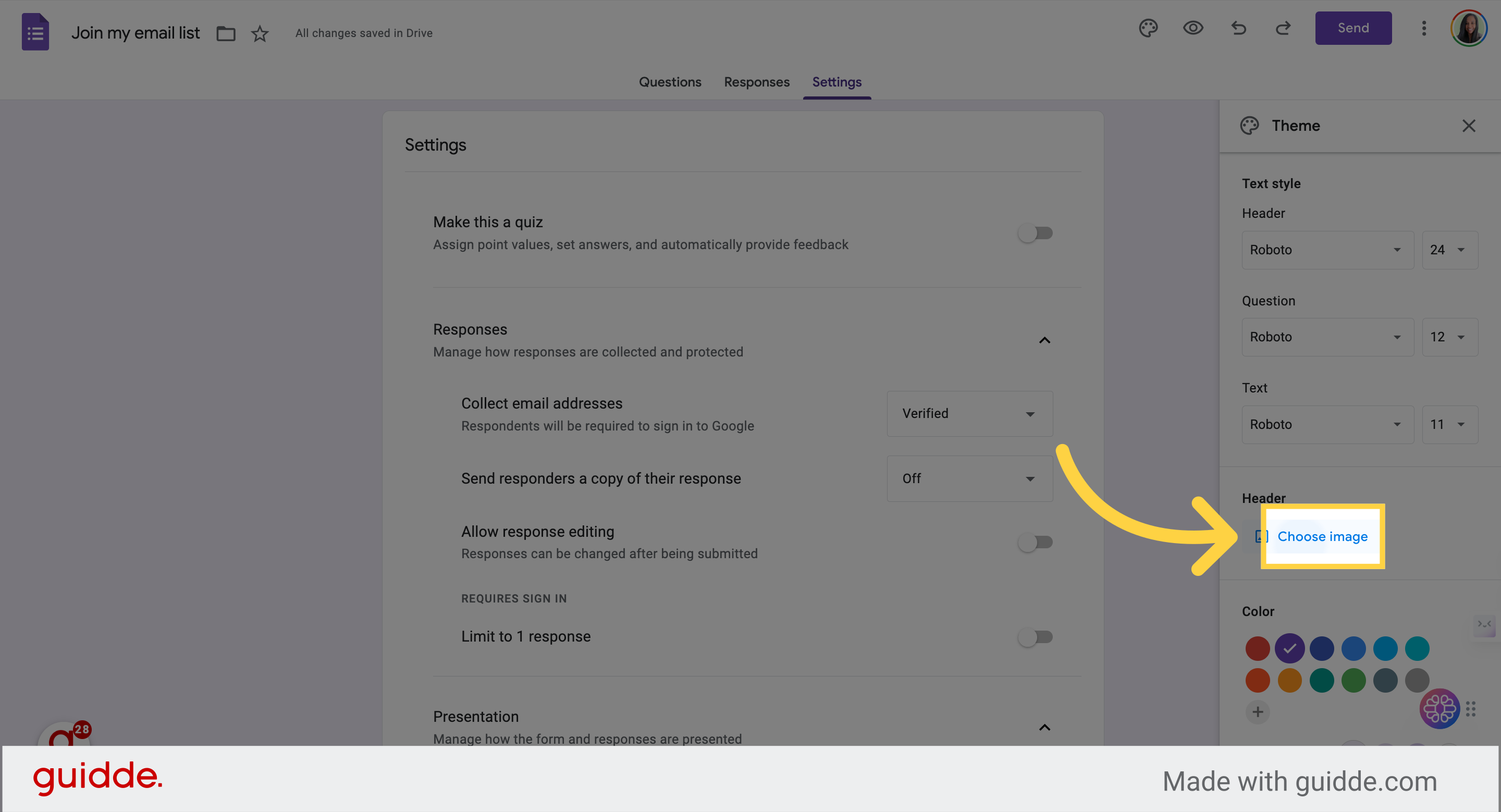Select the checked purple color swatch
Viewport: 1501px width, 812px height.
pyautogui.click(x=1289, y=648)
